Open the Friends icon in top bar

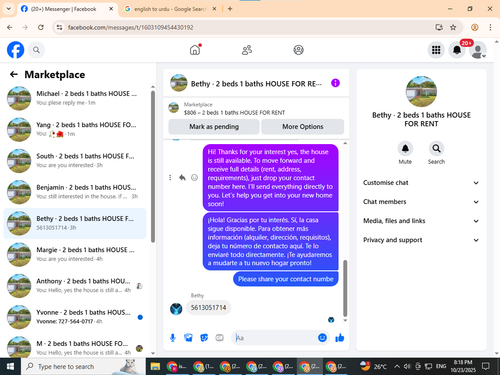(247, 50)
